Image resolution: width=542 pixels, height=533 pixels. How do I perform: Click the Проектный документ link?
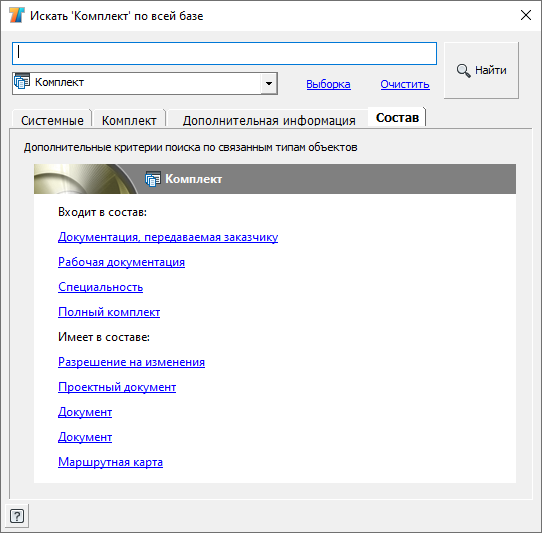117,387
